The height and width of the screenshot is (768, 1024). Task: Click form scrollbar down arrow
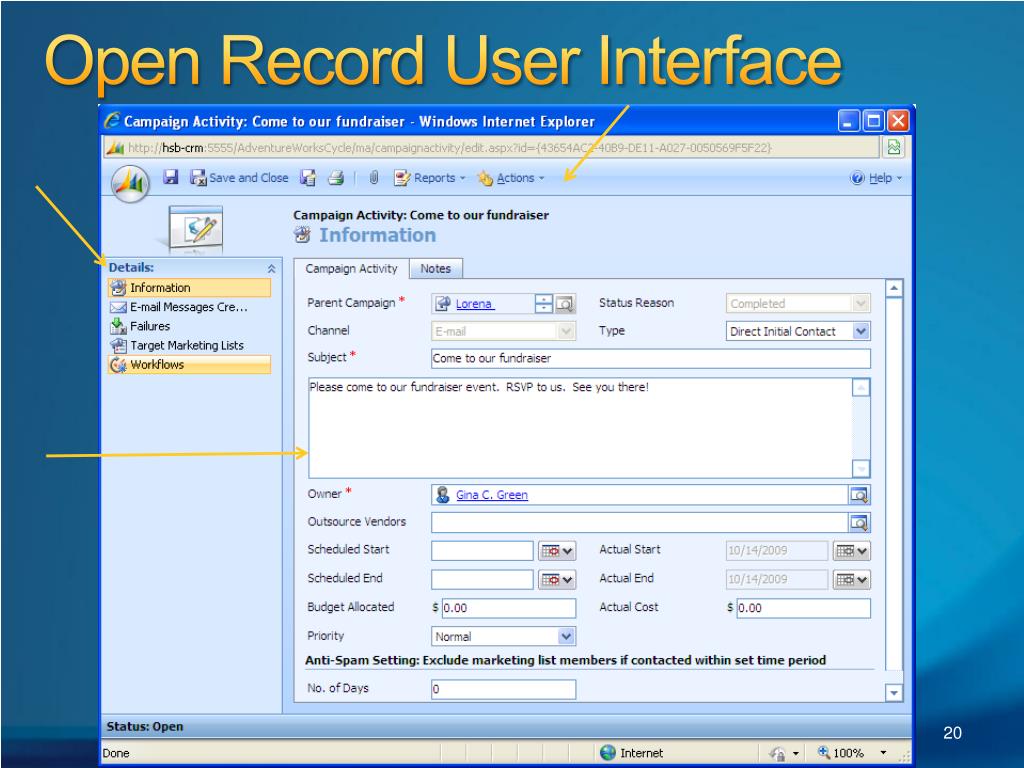pyautogui.click(x=894, y=692)
